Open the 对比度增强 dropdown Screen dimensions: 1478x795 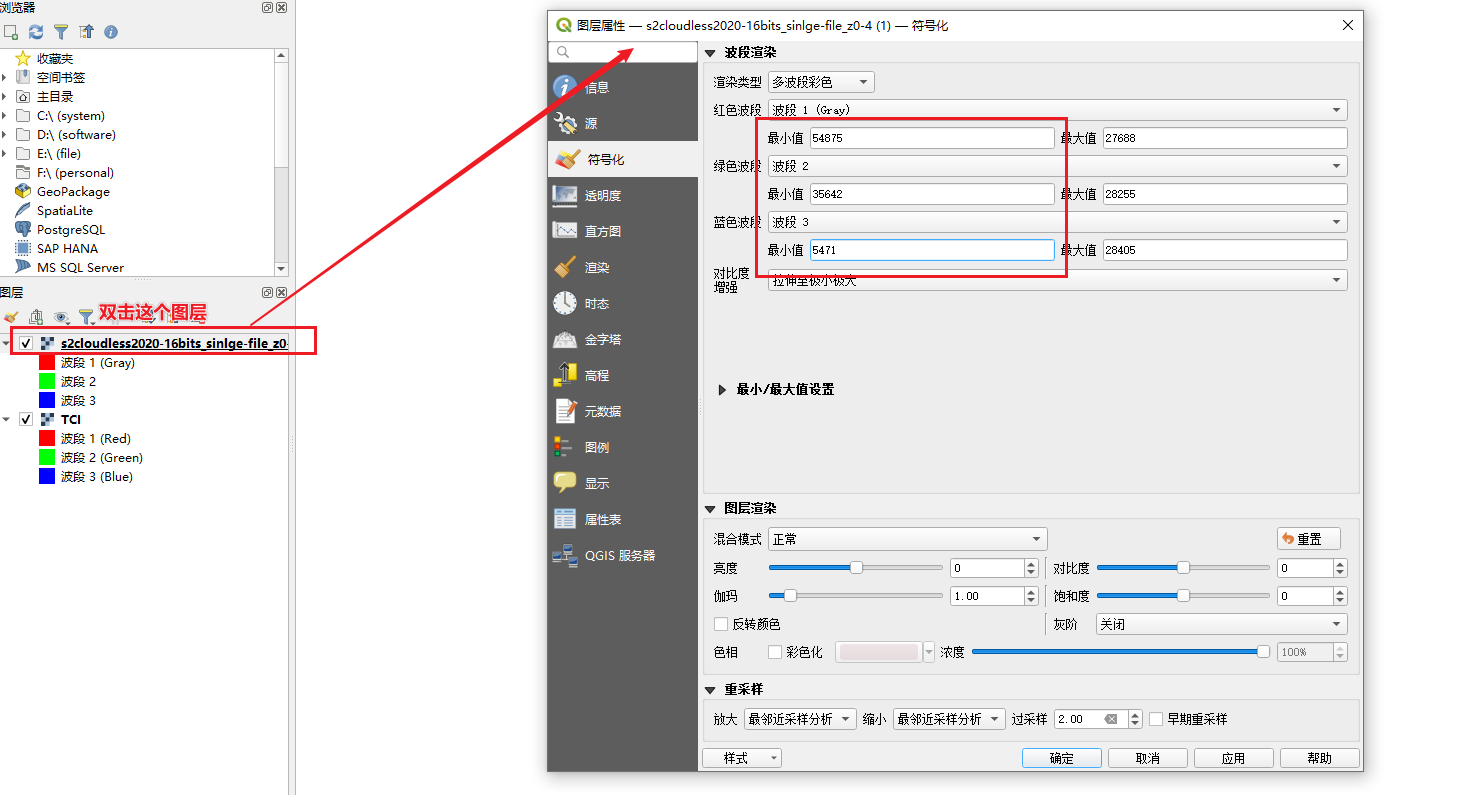[1057, 280]
